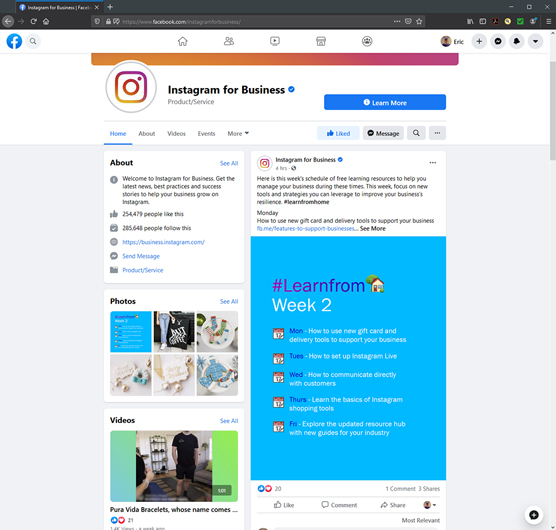Switch to the Events tab

click(206, 134)
